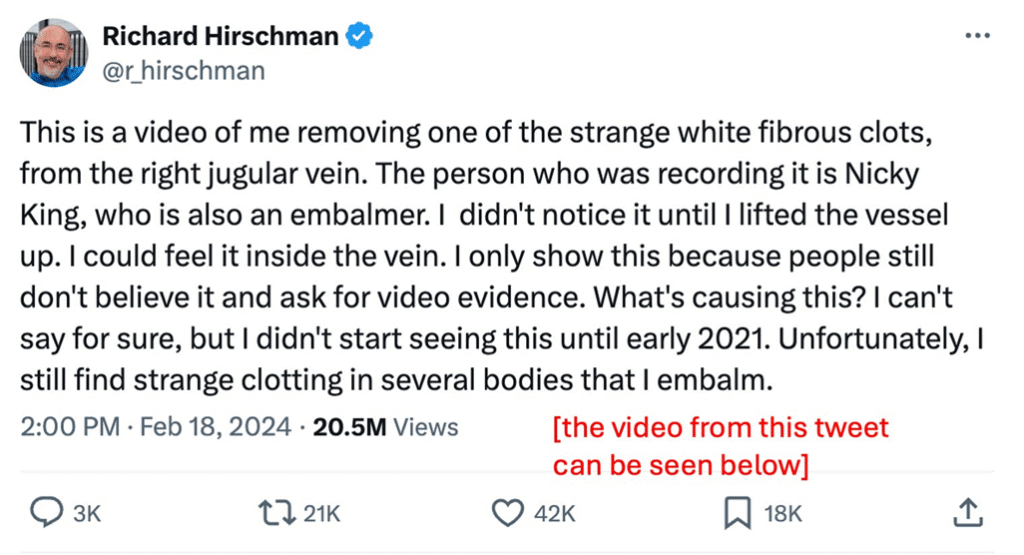Bookmark the tweet with the bookmark icon
Image resolution: width=1024 pixels, height=555 pixels.
click(x=737, y=513)
